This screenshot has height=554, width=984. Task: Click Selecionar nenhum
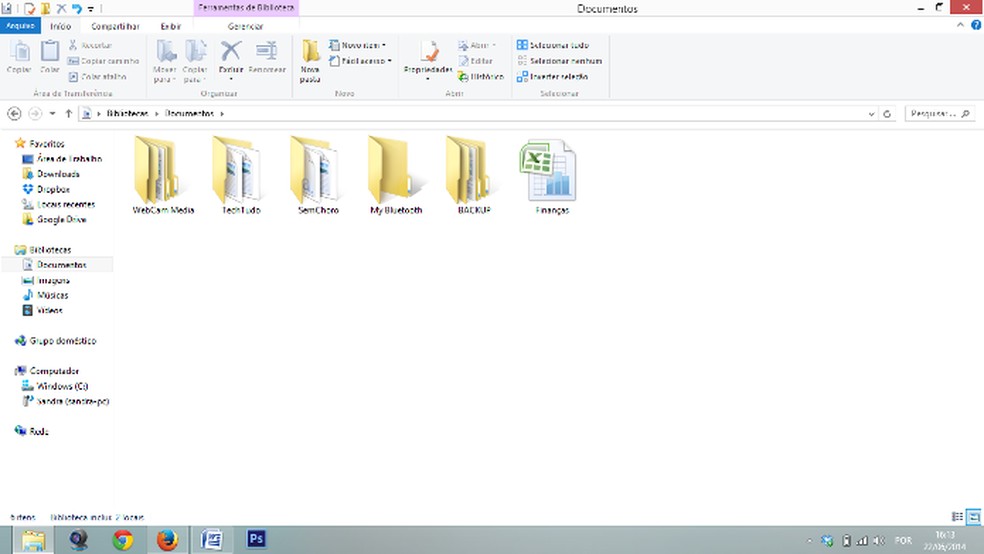click(x=559, y=61)
